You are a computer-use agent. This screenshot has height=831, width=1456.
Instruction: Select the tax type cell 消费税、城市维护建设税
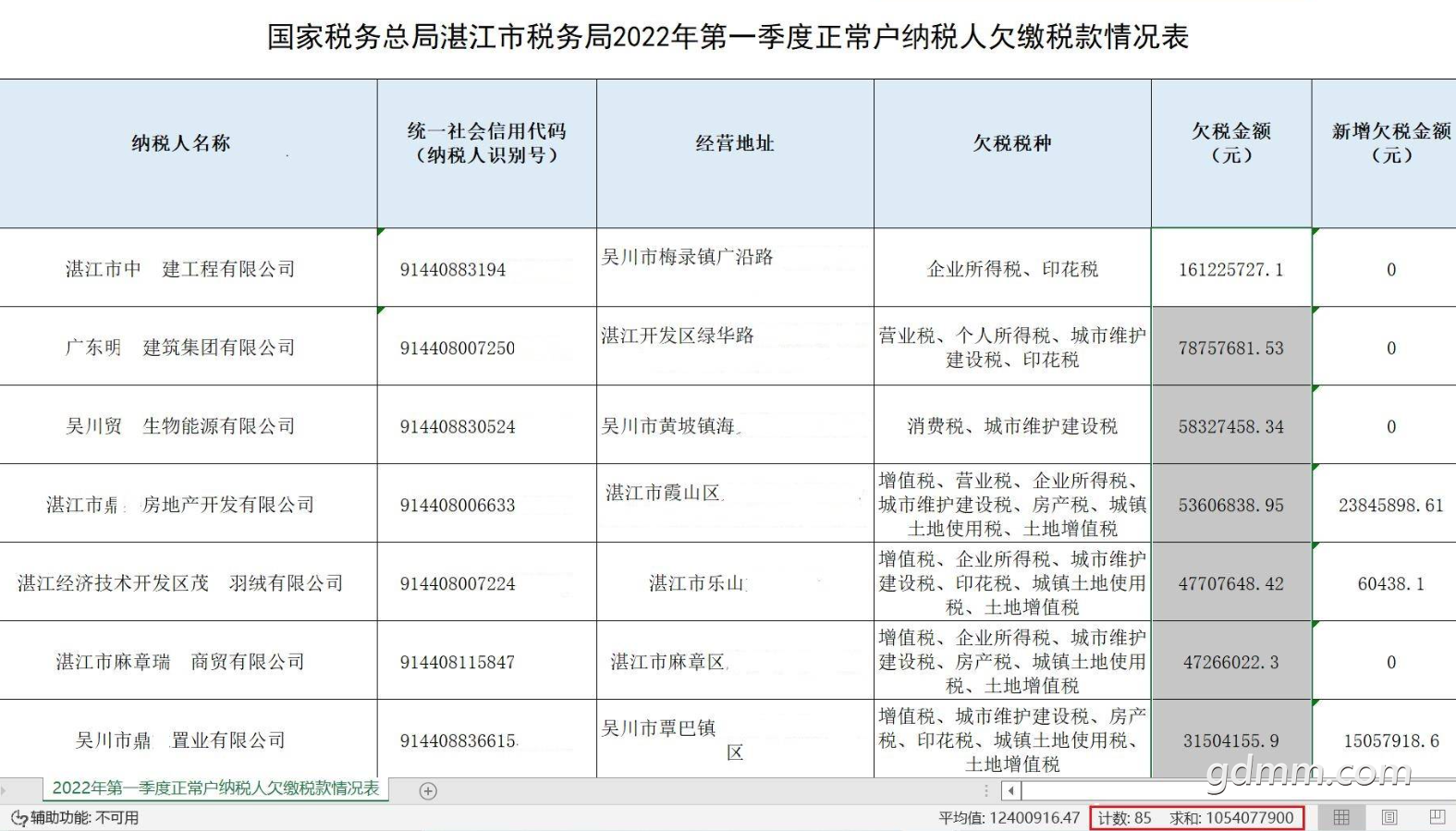pos(1012,425)
